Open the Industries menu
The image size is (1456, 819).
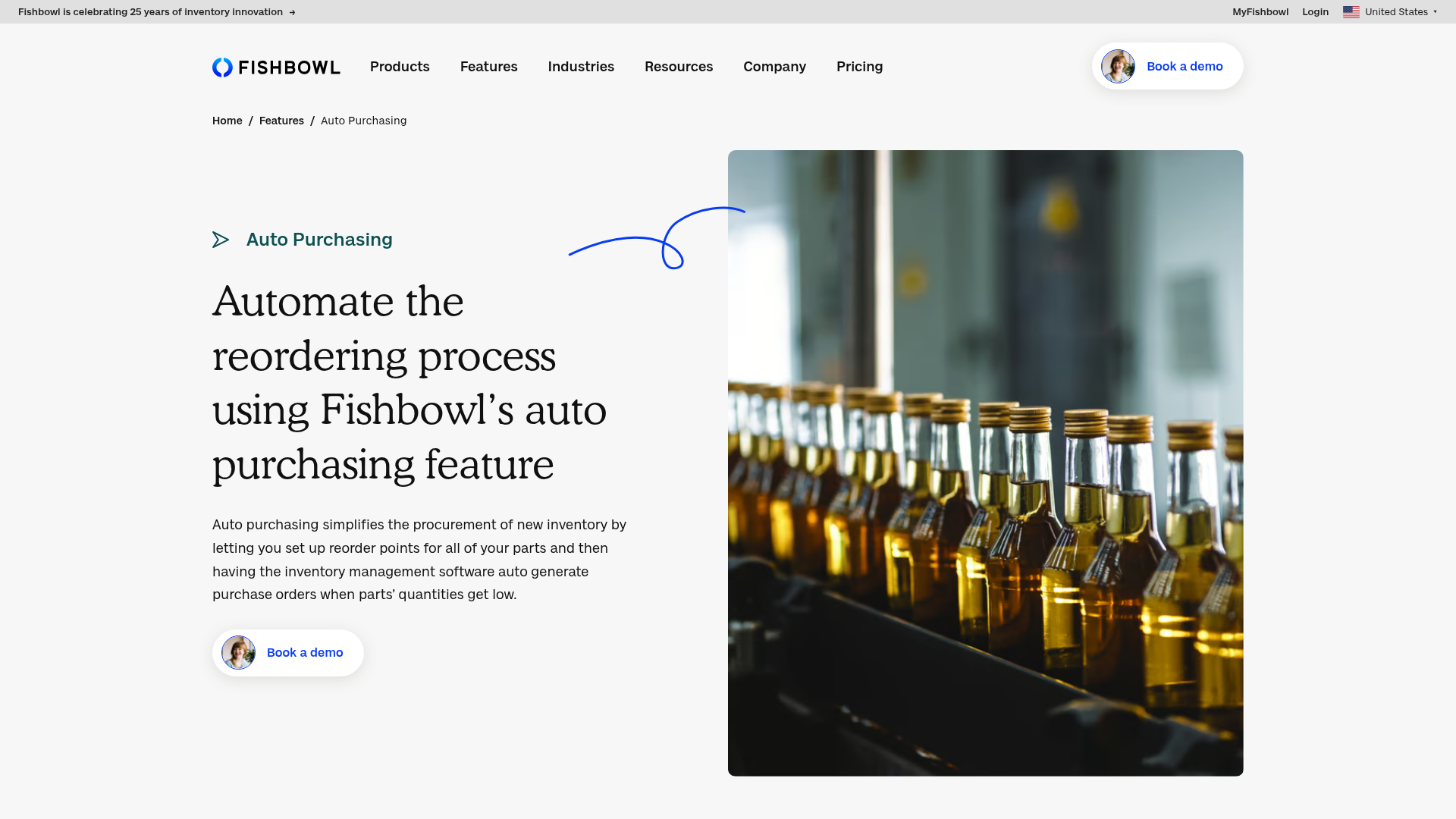pos(581,67)
